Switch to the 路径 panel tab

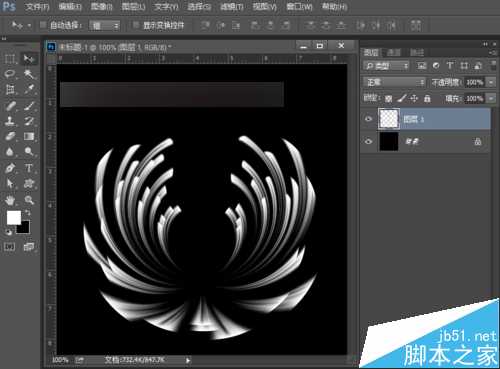417,52
